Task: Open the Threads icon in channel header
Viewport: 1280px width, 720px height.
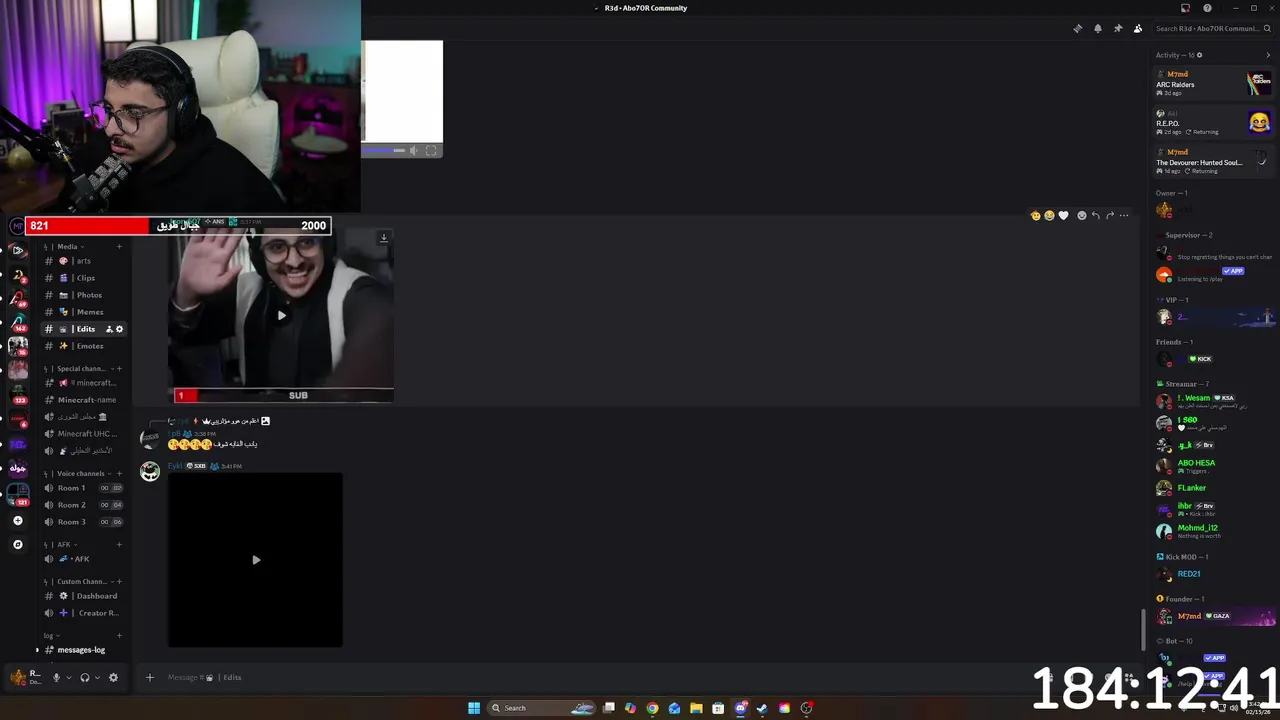Action: [x=1077, y=28]
